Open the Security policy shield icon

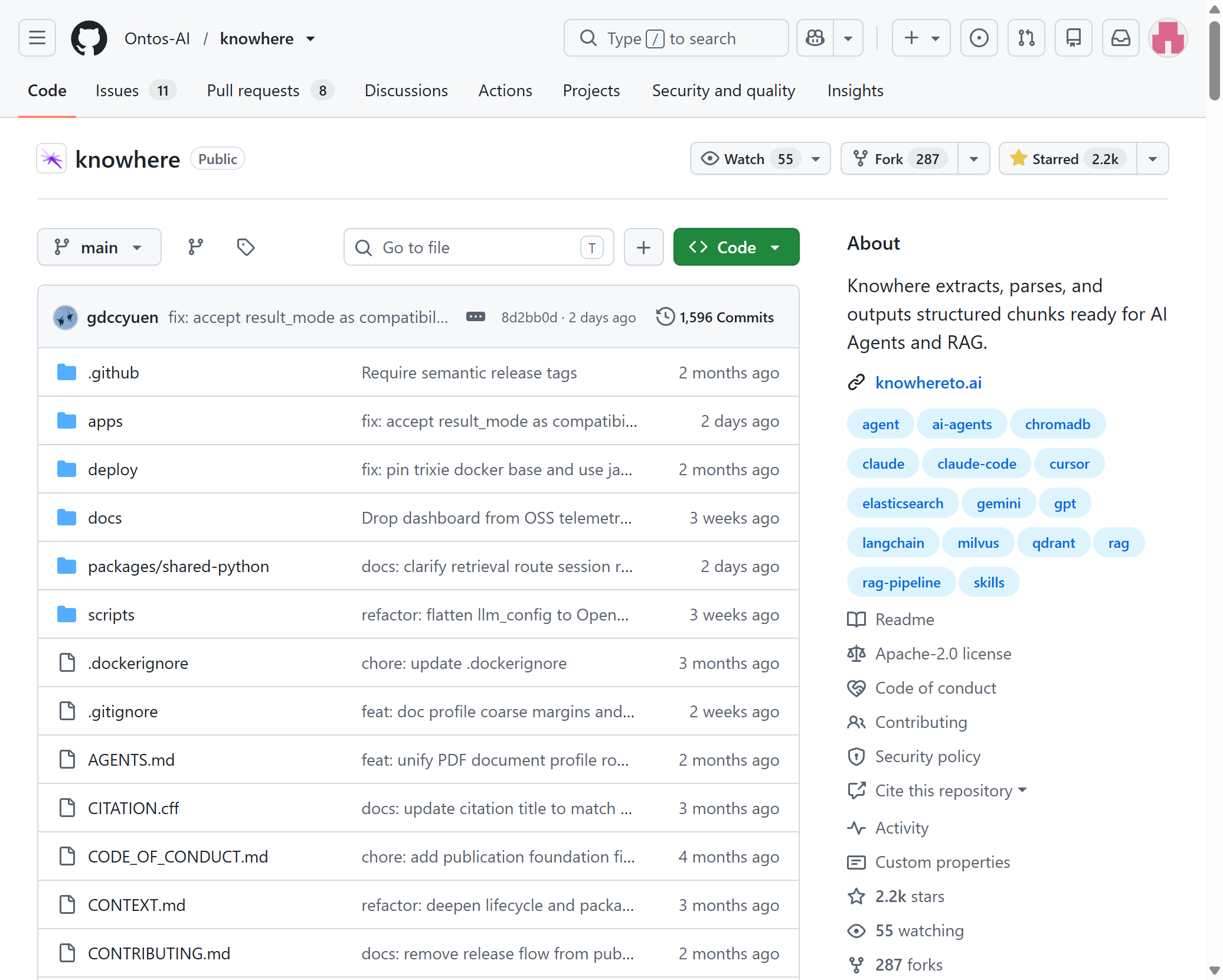coord(856,756)
